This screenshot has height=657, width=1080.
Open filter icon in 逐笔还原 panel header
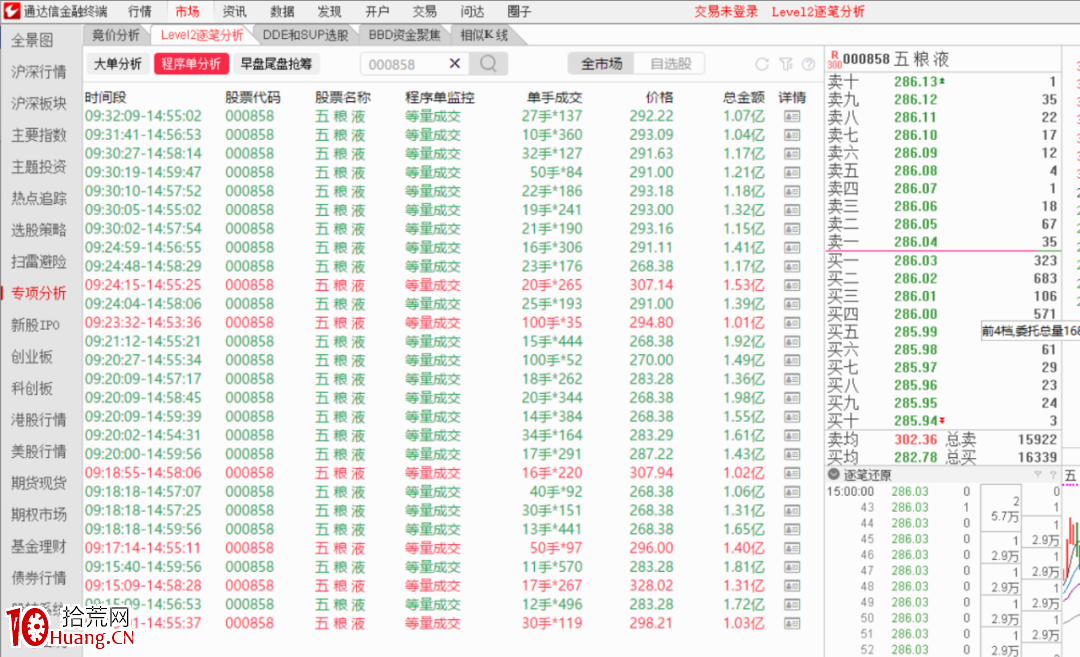[1037, 474]
